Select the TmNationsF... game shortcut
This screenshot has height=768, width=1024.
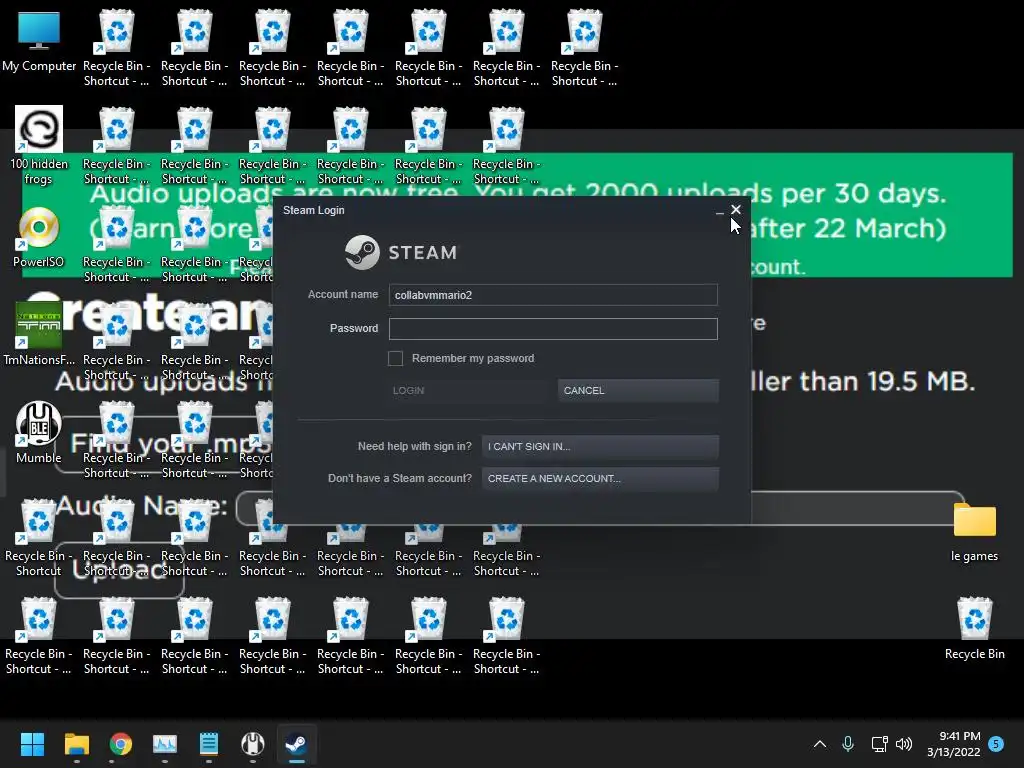tap(39, 333)
